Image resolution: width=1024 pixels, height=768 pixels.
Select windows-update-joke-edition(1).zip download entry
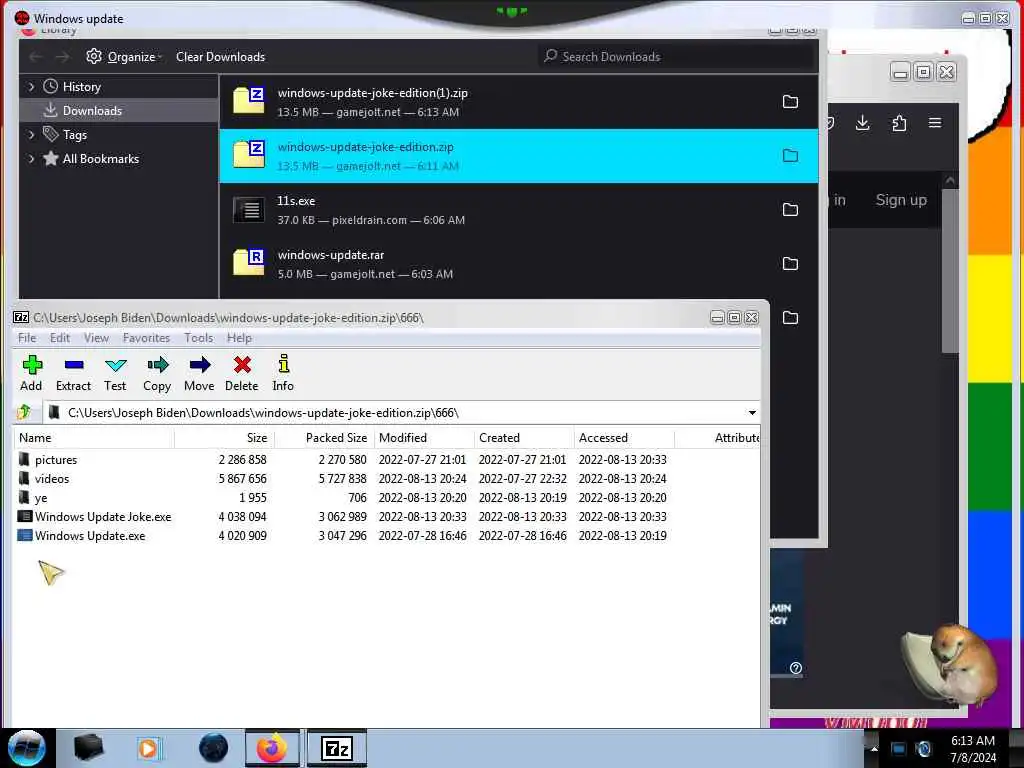click(519, 102)
